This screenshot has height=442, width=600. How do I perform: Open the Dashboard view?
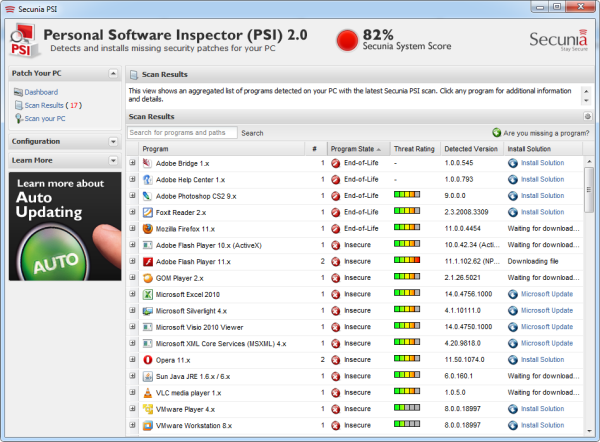[41, 92]
